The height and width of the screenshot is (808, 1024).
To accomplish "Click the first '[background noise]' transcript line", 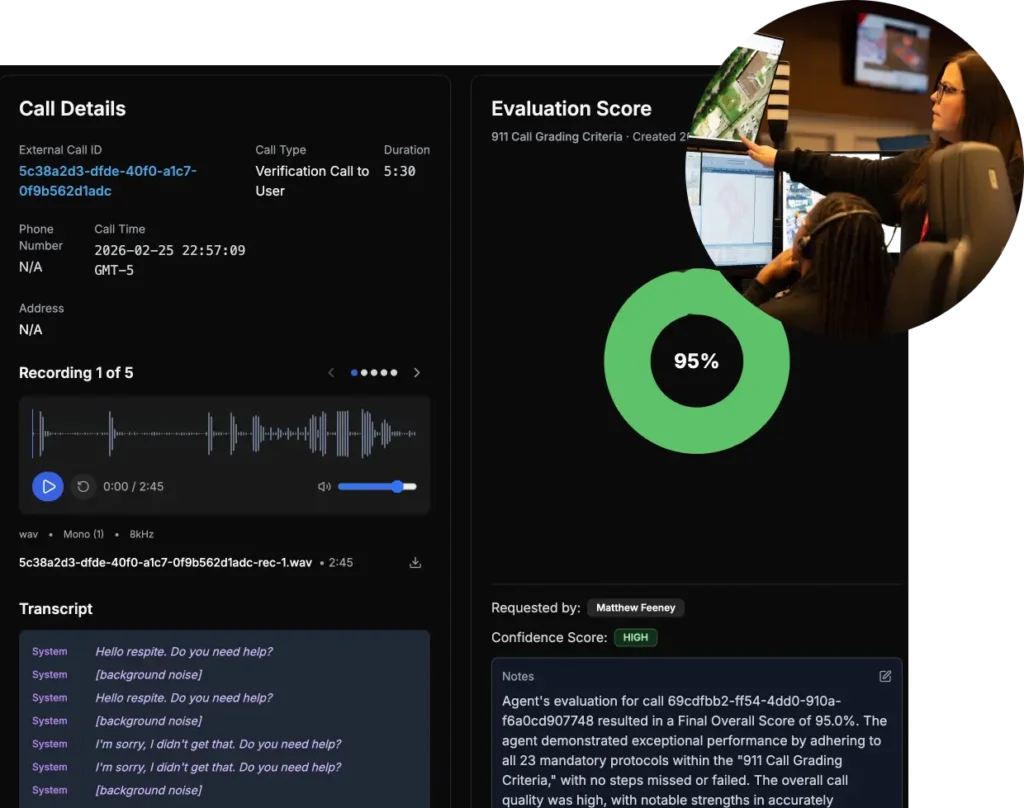I will coord(149,675).
